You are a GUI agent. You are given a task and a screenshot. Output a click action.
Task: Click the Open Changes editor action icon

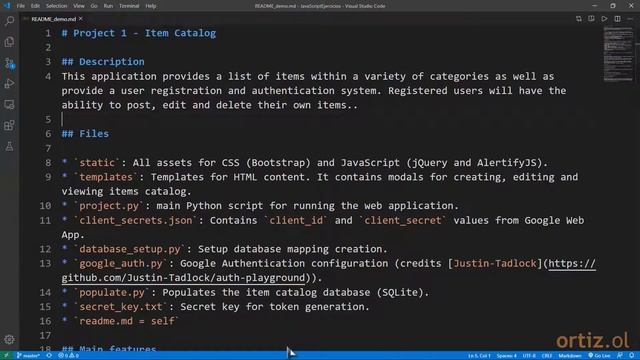(579, 19)
